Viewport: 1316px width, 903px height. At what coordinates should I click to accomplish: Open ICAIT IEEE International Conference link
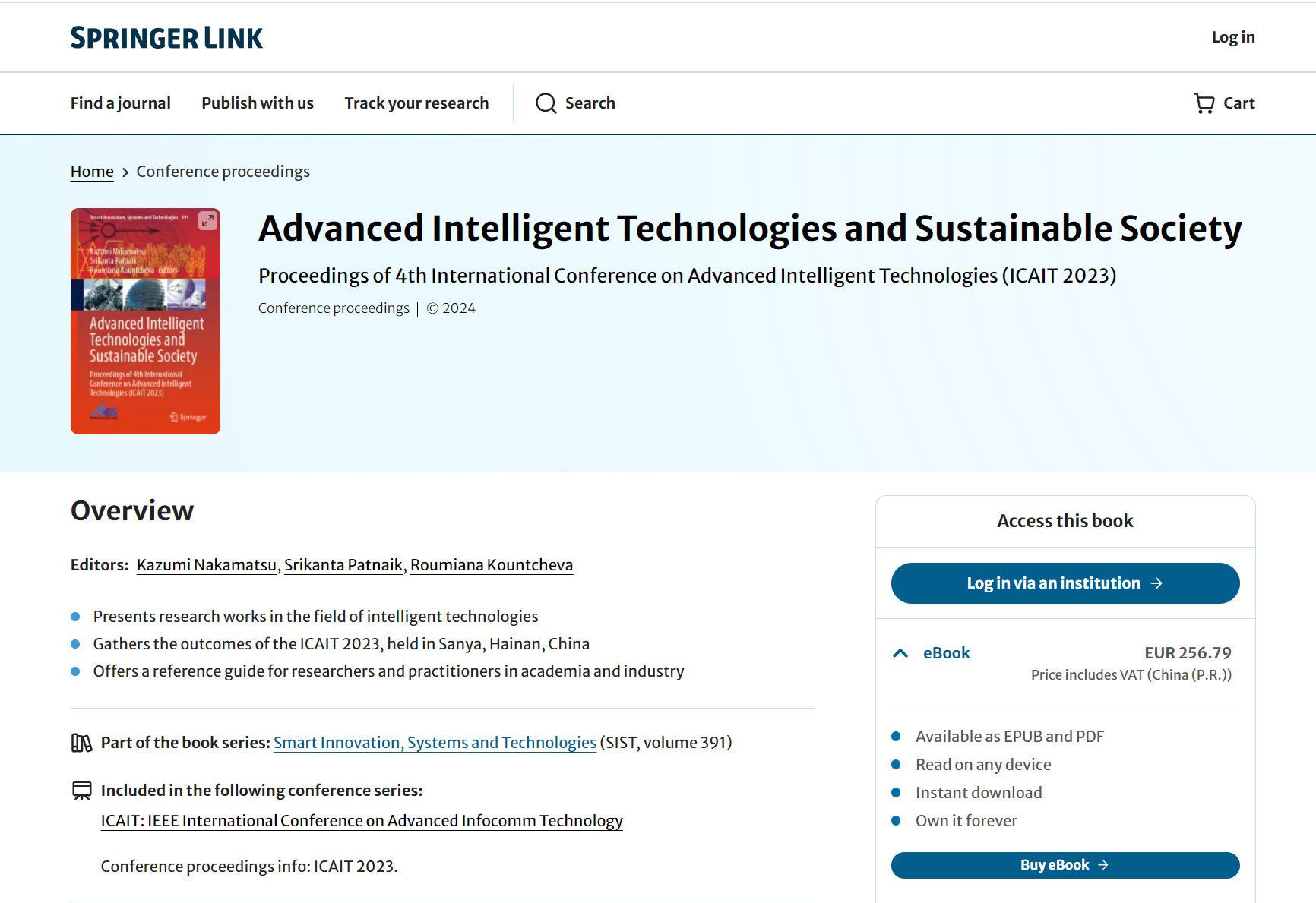tap(362, 821)
